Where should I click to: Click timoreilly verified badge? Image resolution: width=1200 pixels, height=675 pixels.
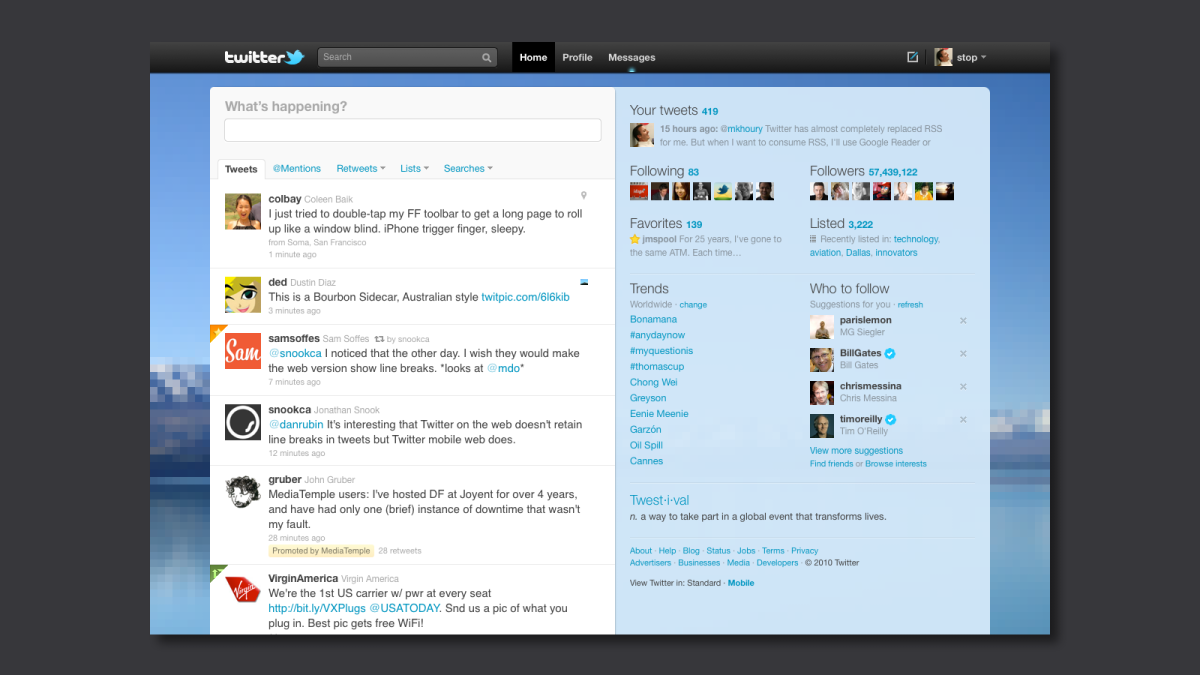point(890,419)
